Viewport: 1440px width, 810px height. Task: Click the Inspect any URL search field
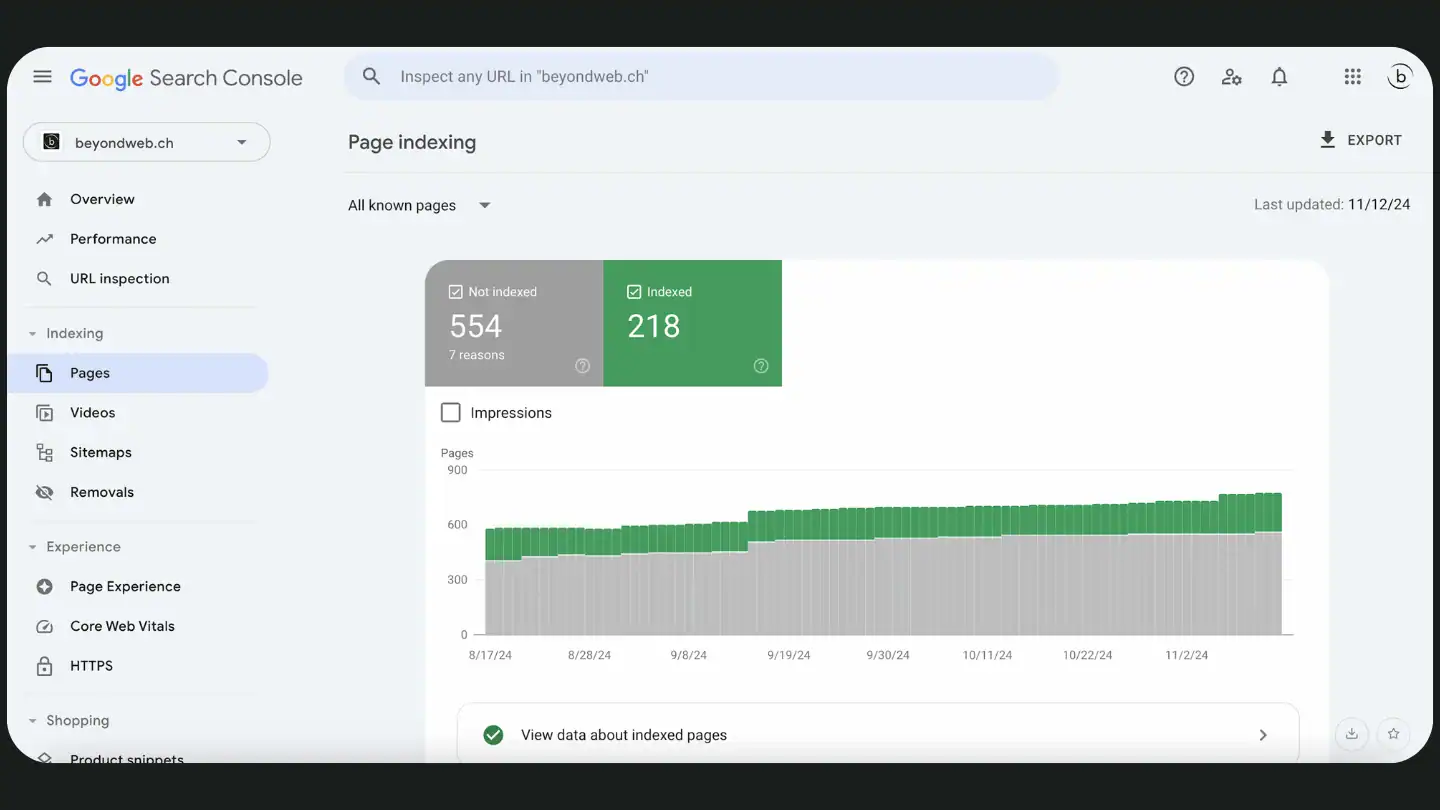pyautogui.click(x=700, y=76)
